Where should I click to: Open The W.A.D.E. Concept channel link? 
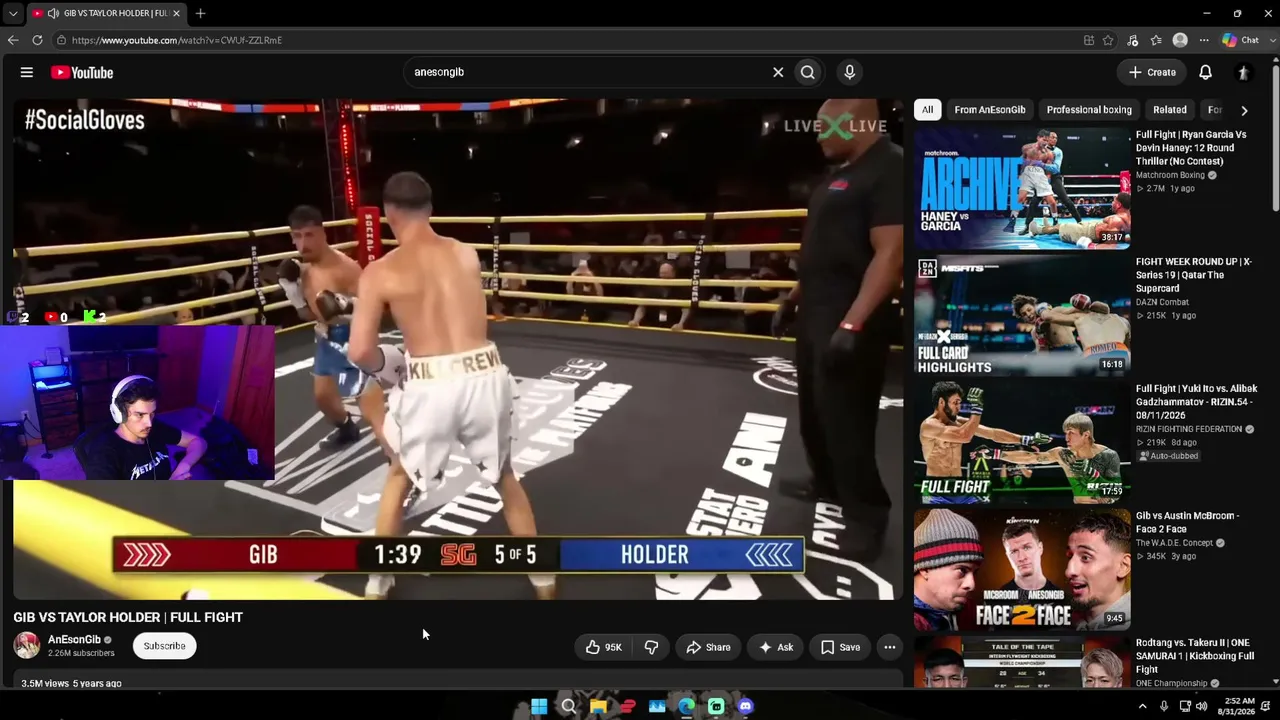1174,543
